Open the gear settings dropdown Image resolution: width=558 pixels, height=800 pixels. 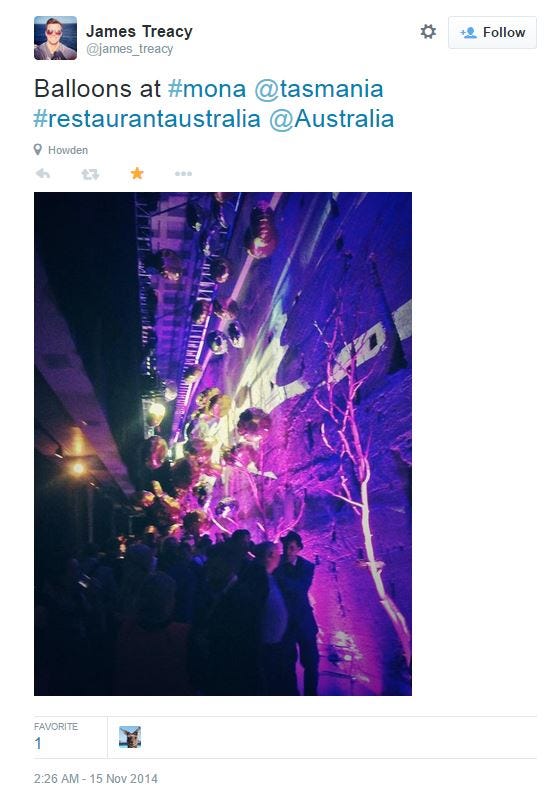(x=428, y=32)
